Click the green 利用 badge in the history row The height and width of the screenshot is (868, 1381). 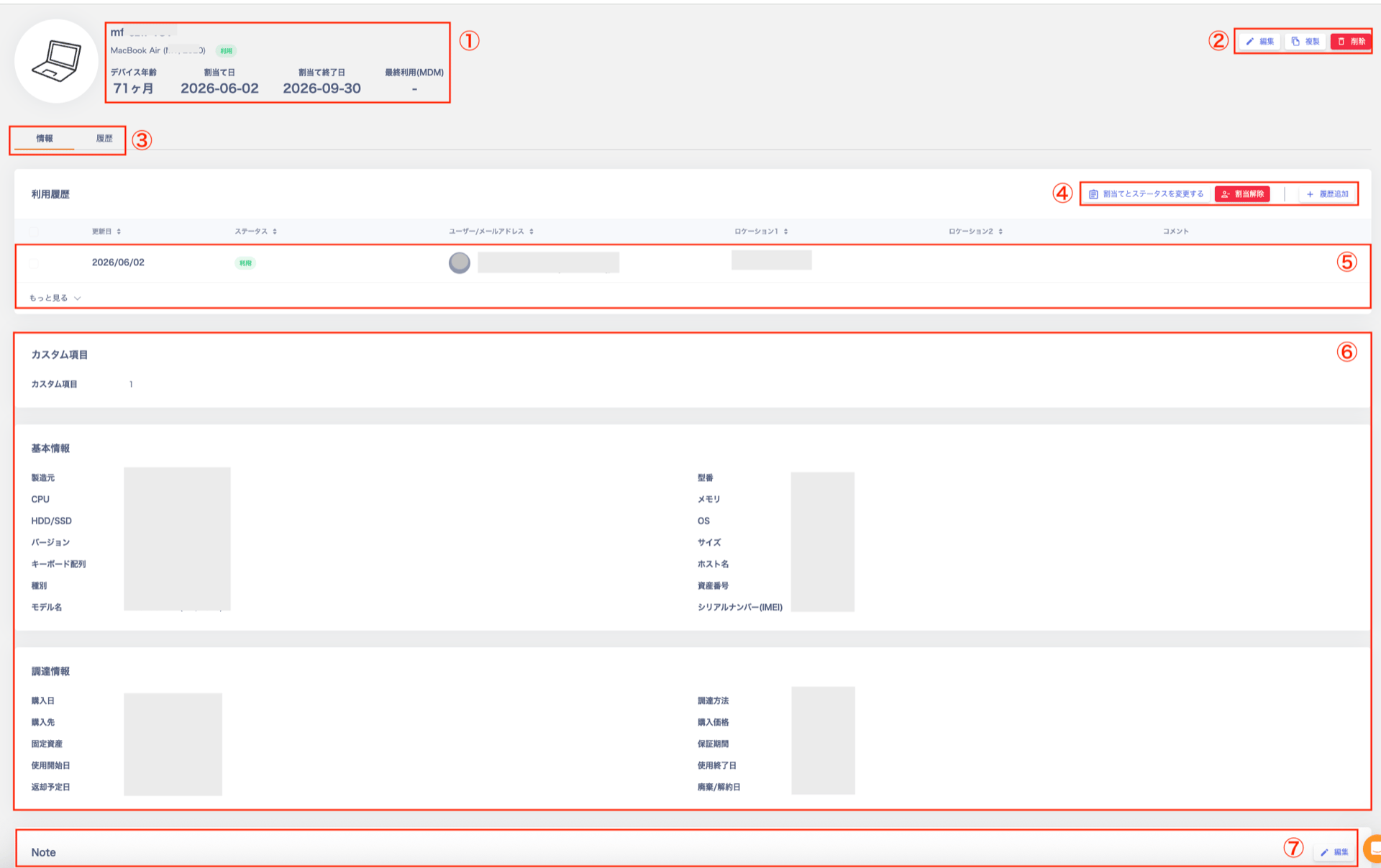click(x=245, y=263)
